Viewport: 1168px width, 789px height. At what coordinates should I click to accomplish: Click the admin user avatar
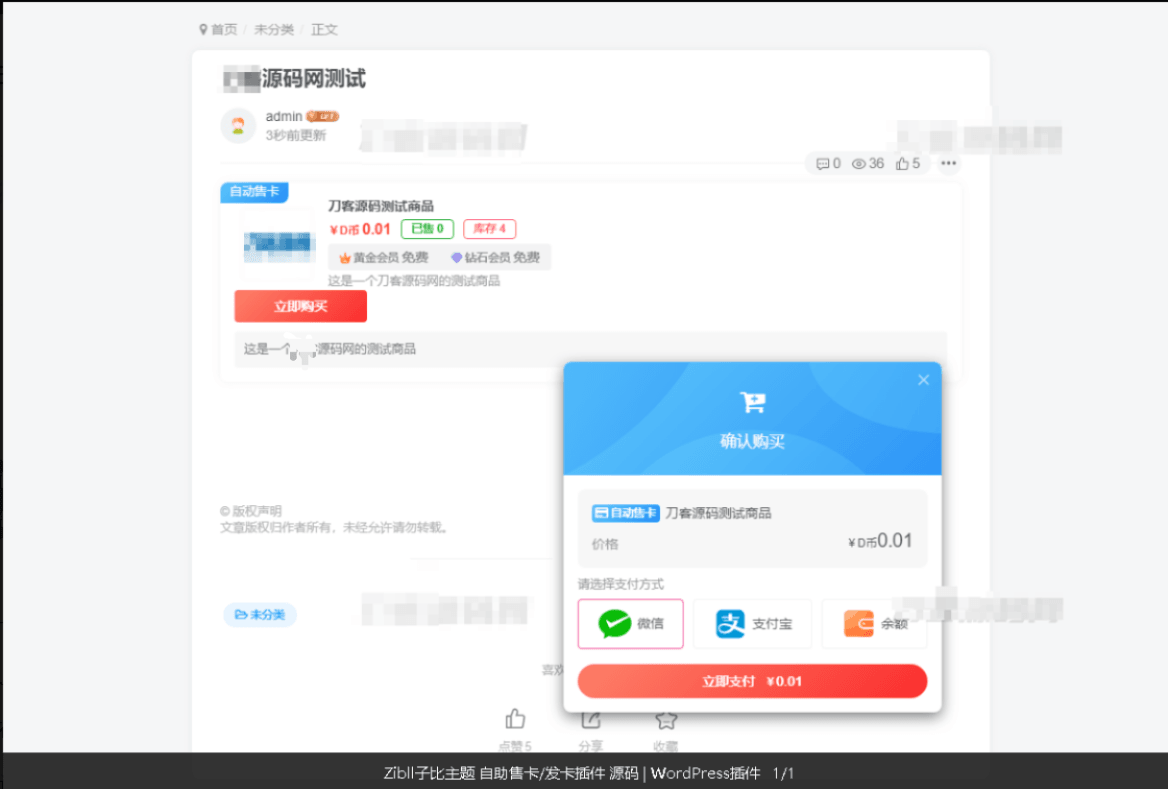pyautogui.click(x=238, y=125)
